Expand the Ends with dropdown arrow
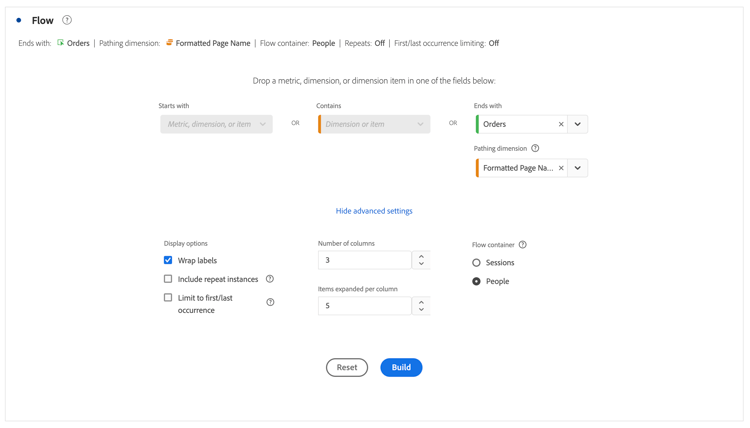The height and width of the screenshot is (428, 750). click(578, 124)
